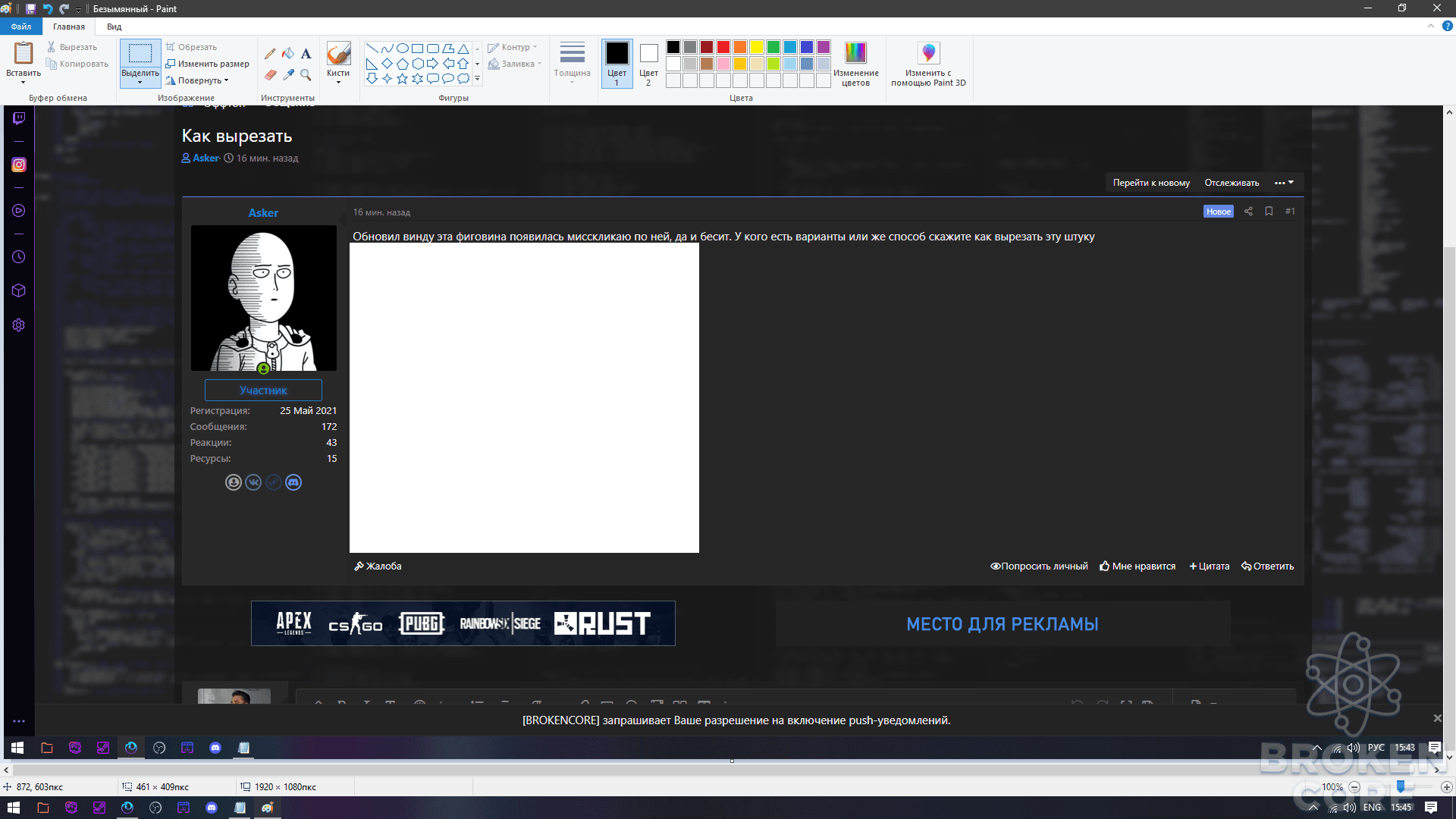The width and height of the screenshot is (1456, 819).
Task: Click the Resize image button
Action: 208,64
